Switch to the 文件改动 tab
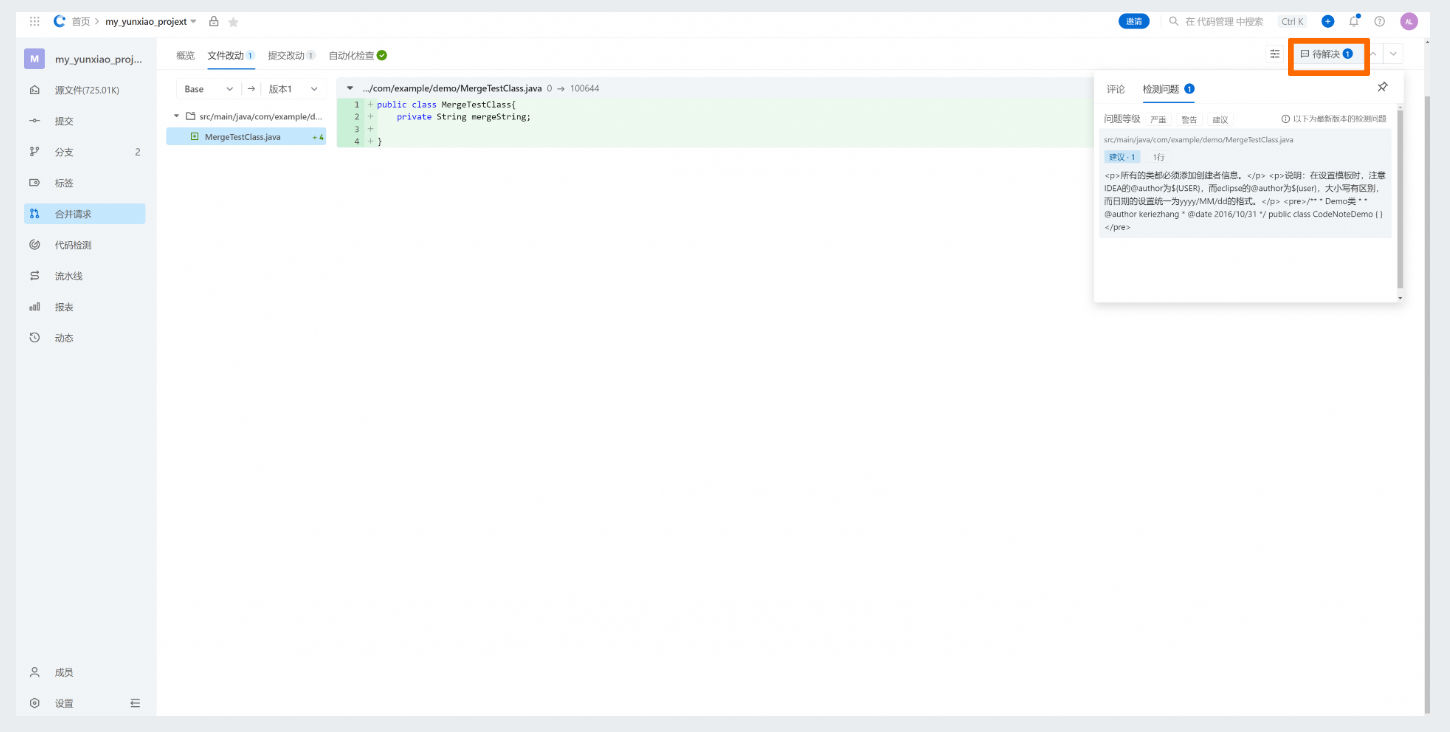The height and width of the screenshot is (732, 1450). (231, 55)
